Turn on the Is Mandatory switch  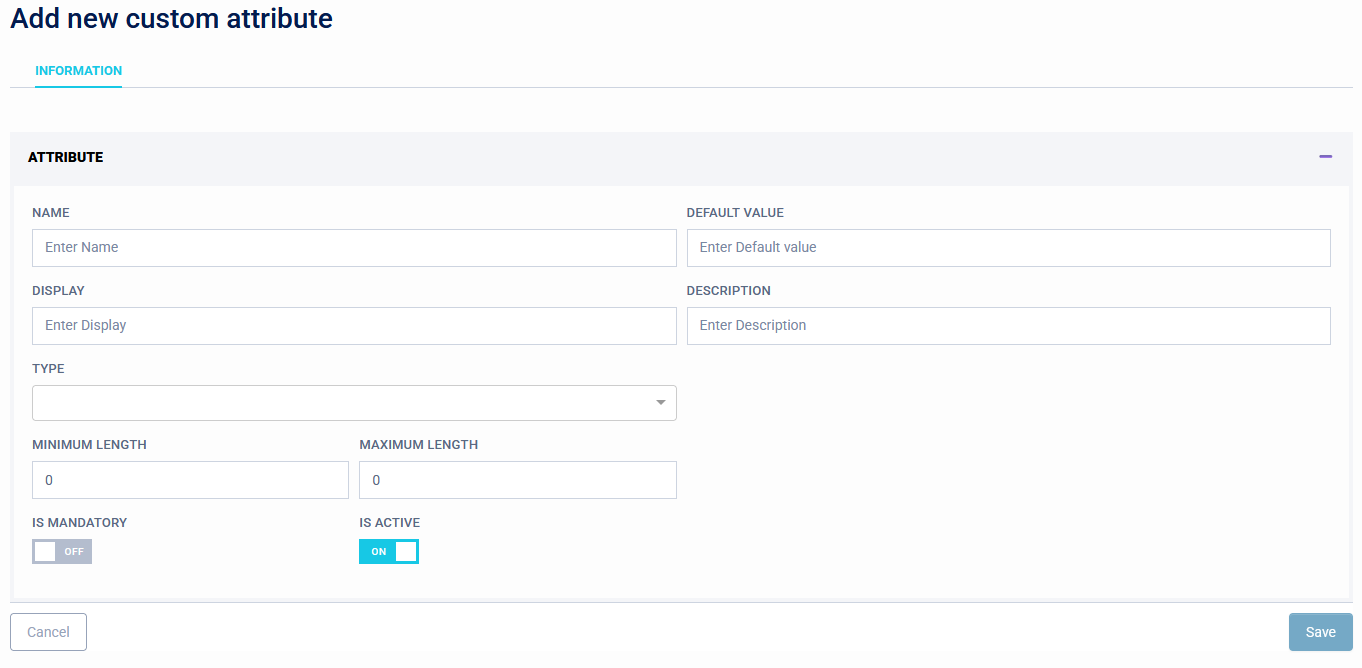pos(62,552)
